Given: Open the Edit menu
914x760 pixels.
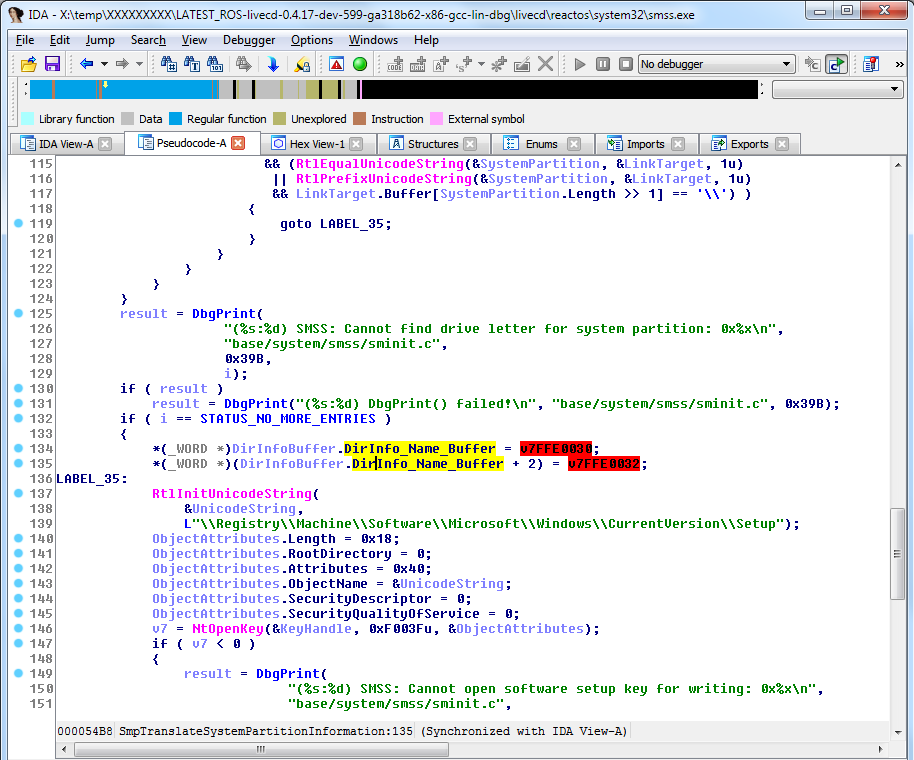Looking at the screenshot, I should pos(59,40).
